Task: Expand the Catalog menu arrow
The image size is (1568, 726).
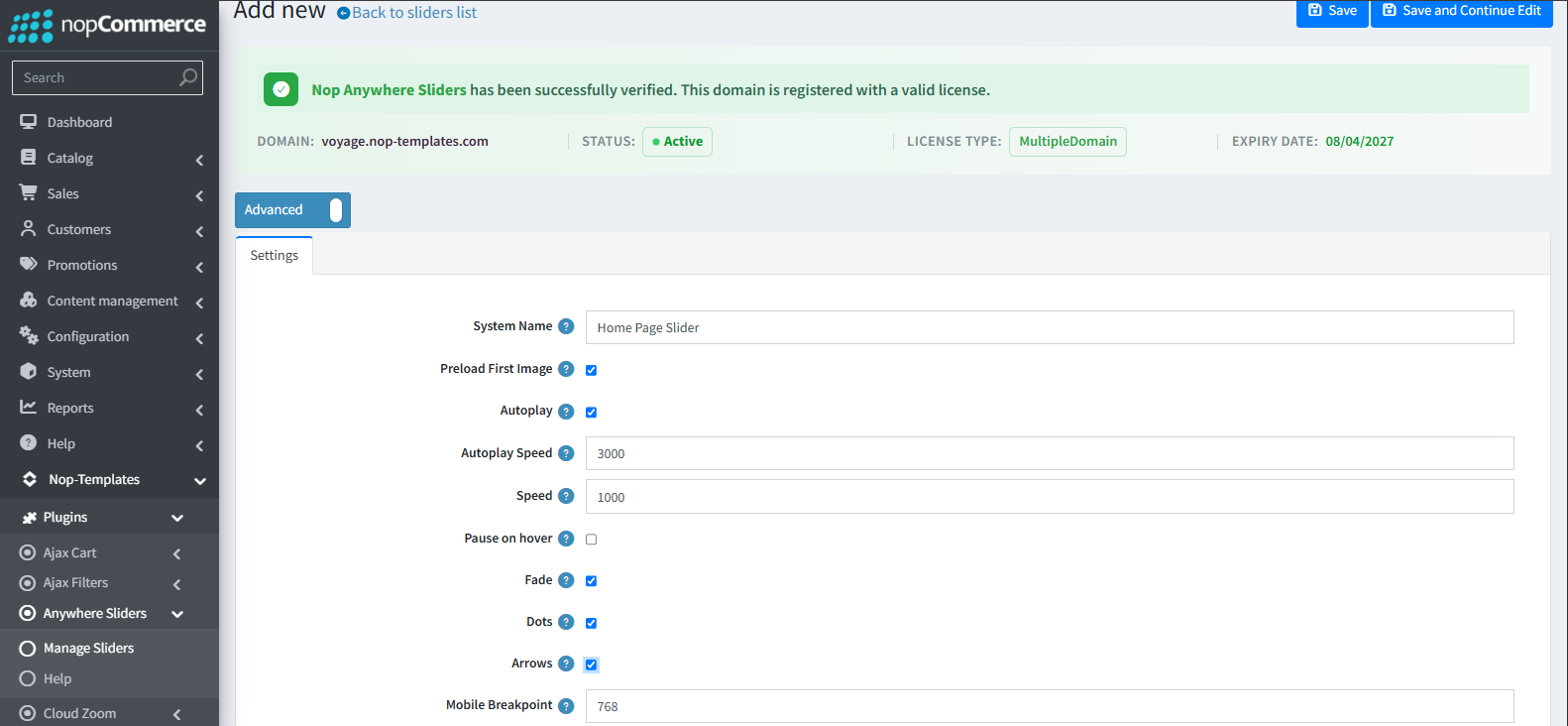Action: 199,160
